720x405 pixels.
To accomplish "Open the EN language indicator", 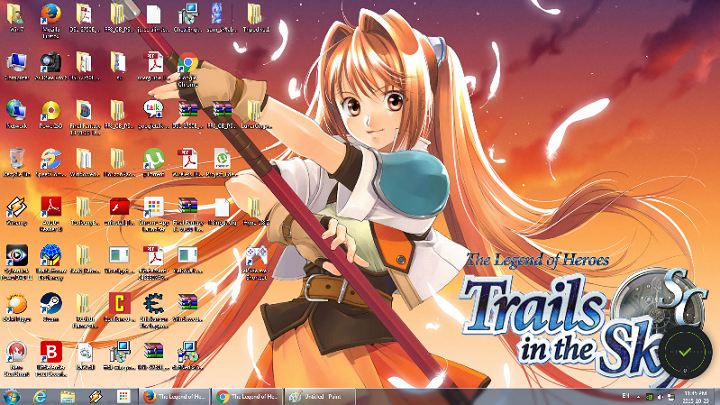I will [x=626, y=396].
